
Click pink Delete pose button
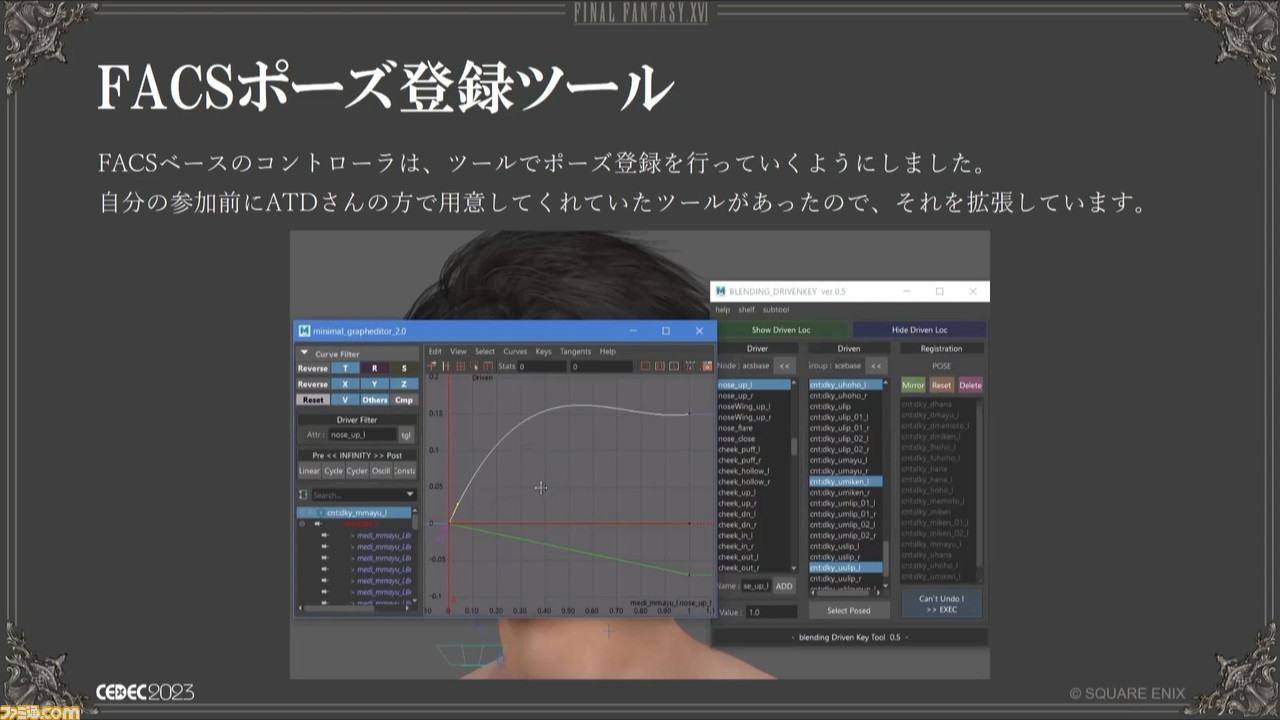pyautogui.click(x=970, y=385)
